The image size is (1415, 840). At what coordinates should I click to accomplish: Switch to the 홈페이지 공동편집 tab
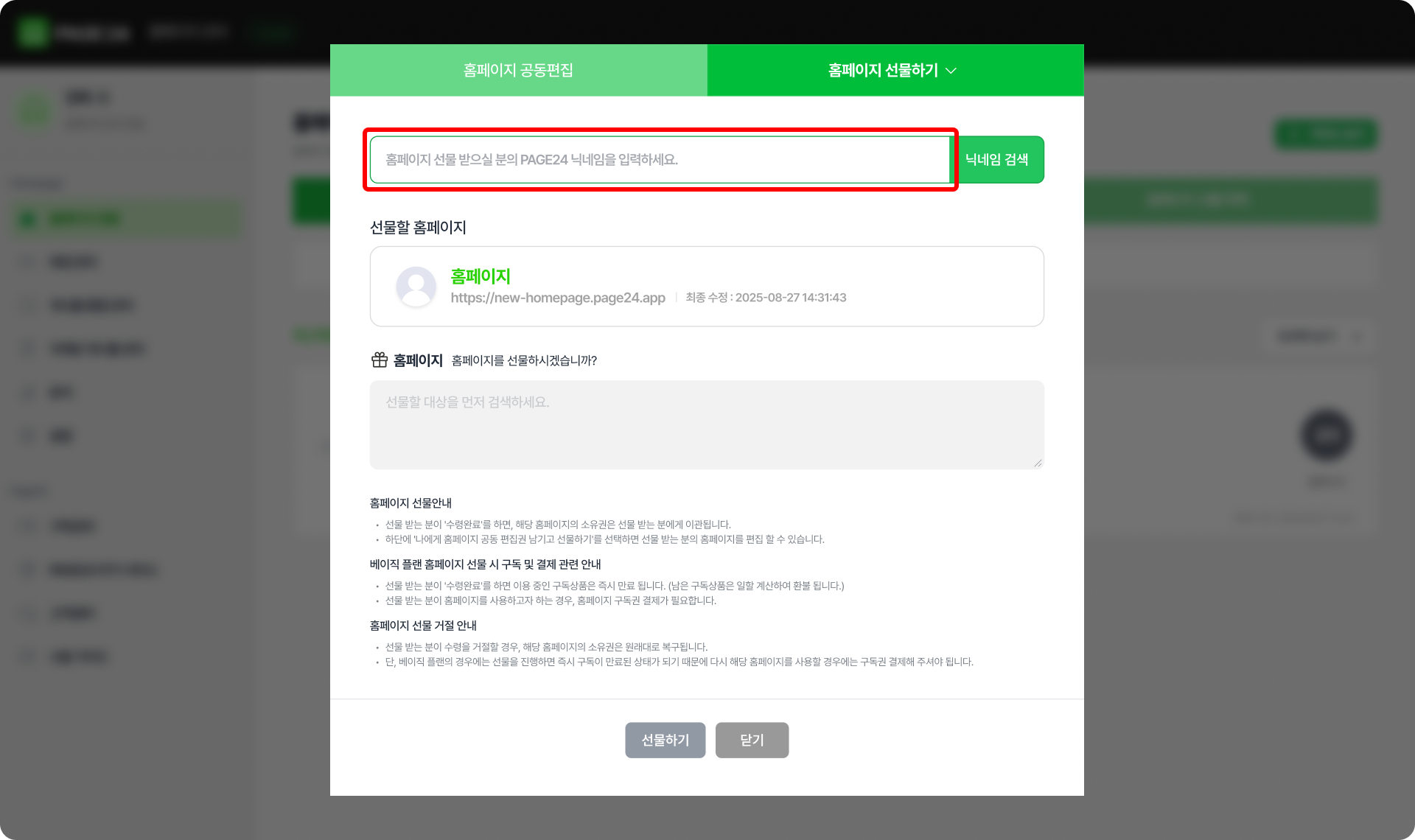coord(518,70)
